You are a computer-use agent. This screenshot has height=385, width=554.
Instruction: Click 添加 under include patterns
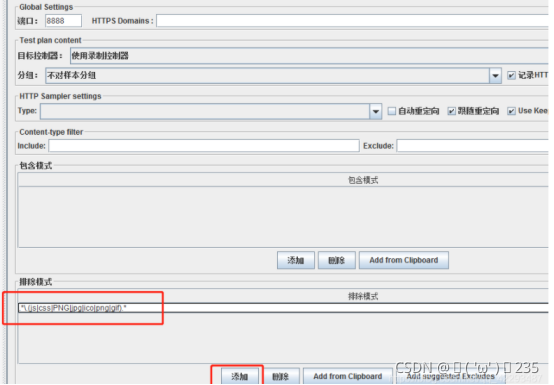tap(296, 261)
